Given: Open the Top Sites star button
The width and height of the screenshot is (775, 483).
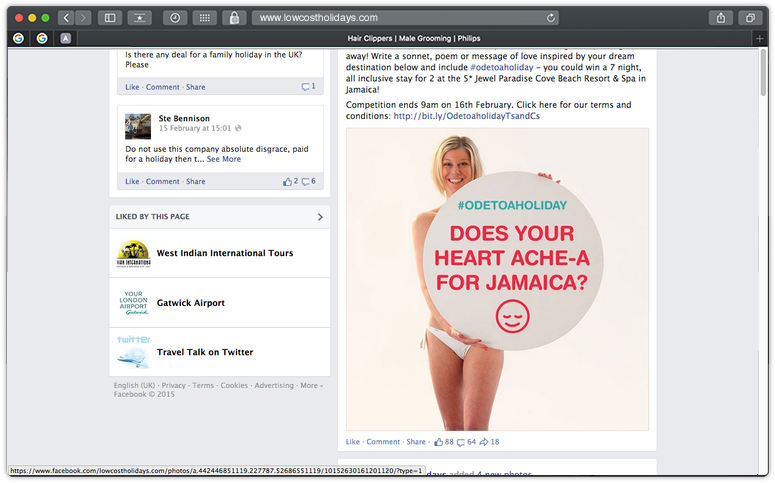Looking at the screenshot, I should (x=140, y=18).
